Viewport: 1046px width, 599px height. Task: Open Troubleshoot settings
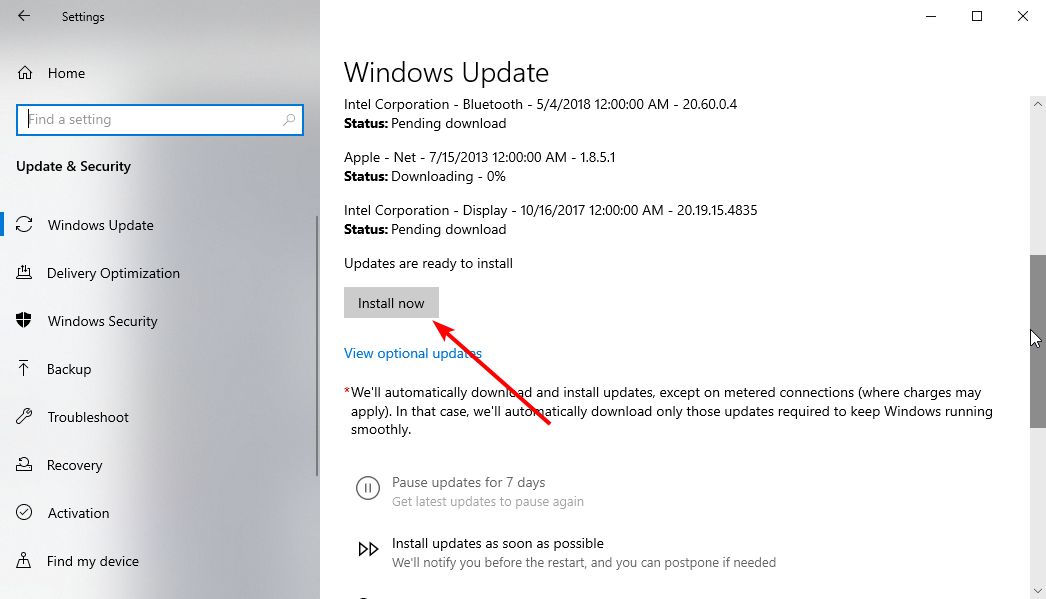click(87, 418)
